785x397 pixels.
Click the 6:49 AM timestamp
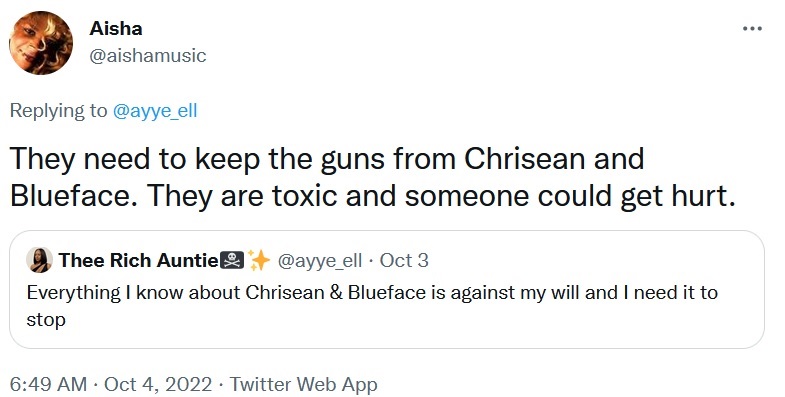[48, 384]
